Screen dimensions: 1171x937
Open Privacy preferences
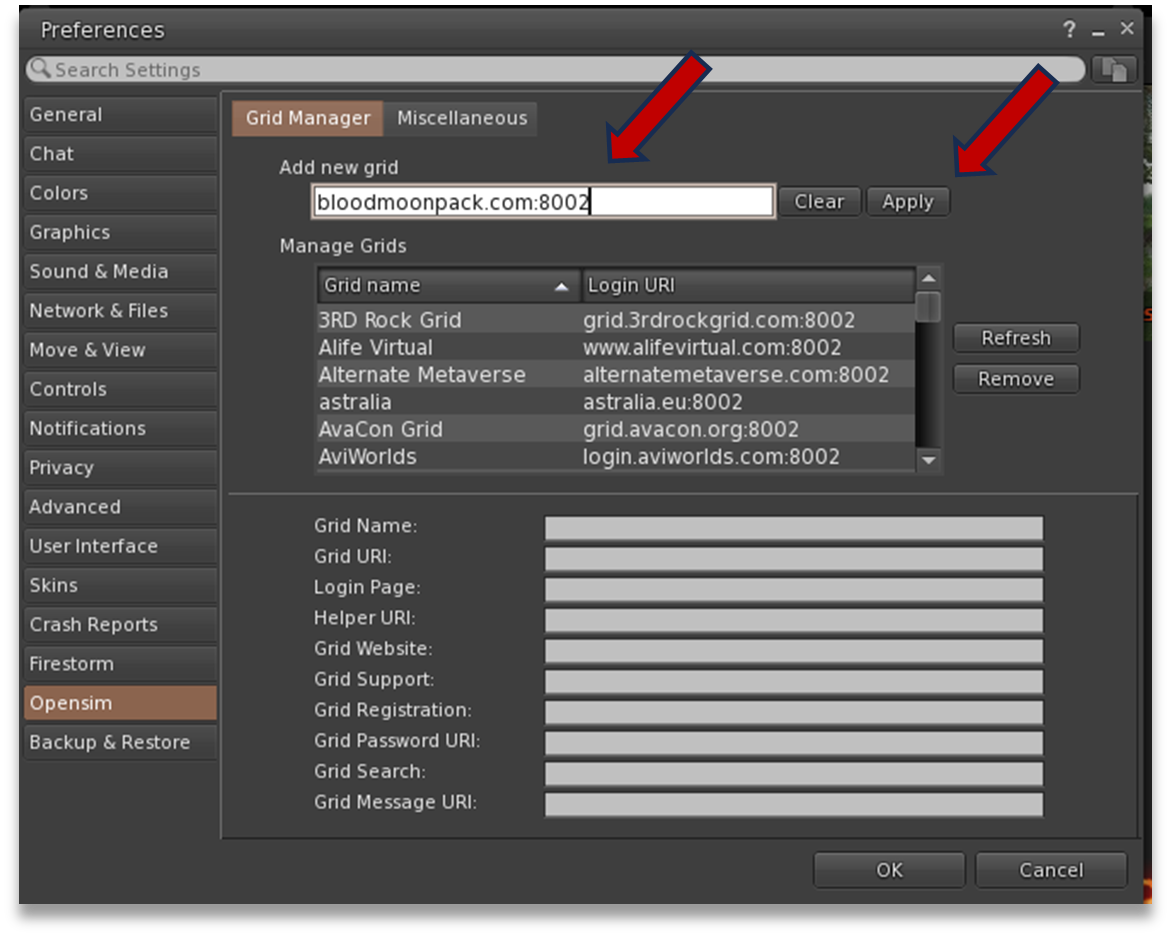[120, 468]
